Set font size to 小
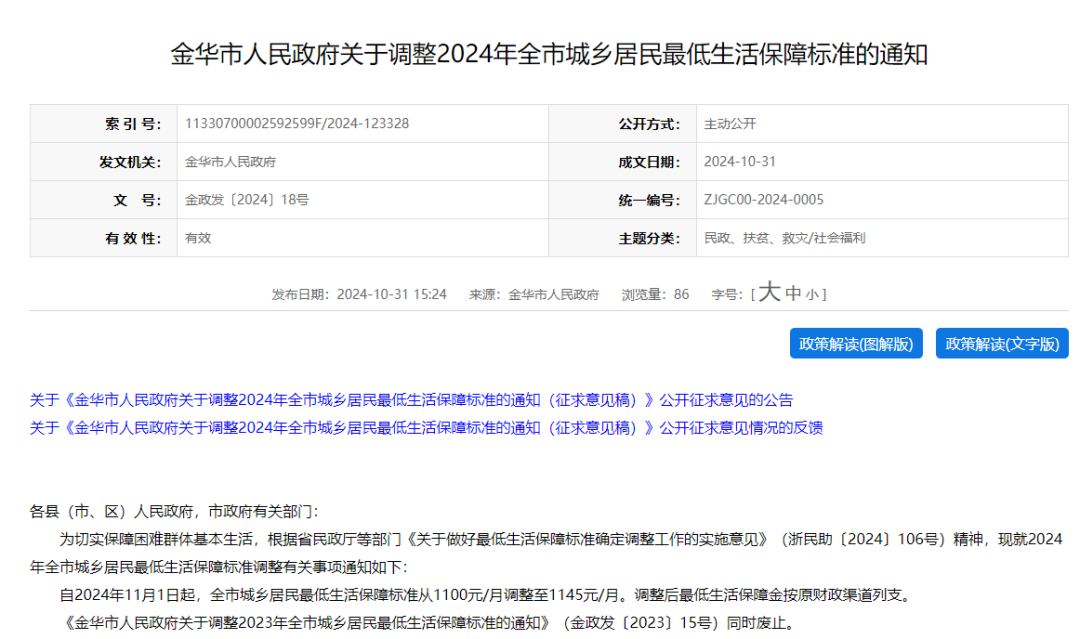The image size is (1080, 639). tap(812, 295)
